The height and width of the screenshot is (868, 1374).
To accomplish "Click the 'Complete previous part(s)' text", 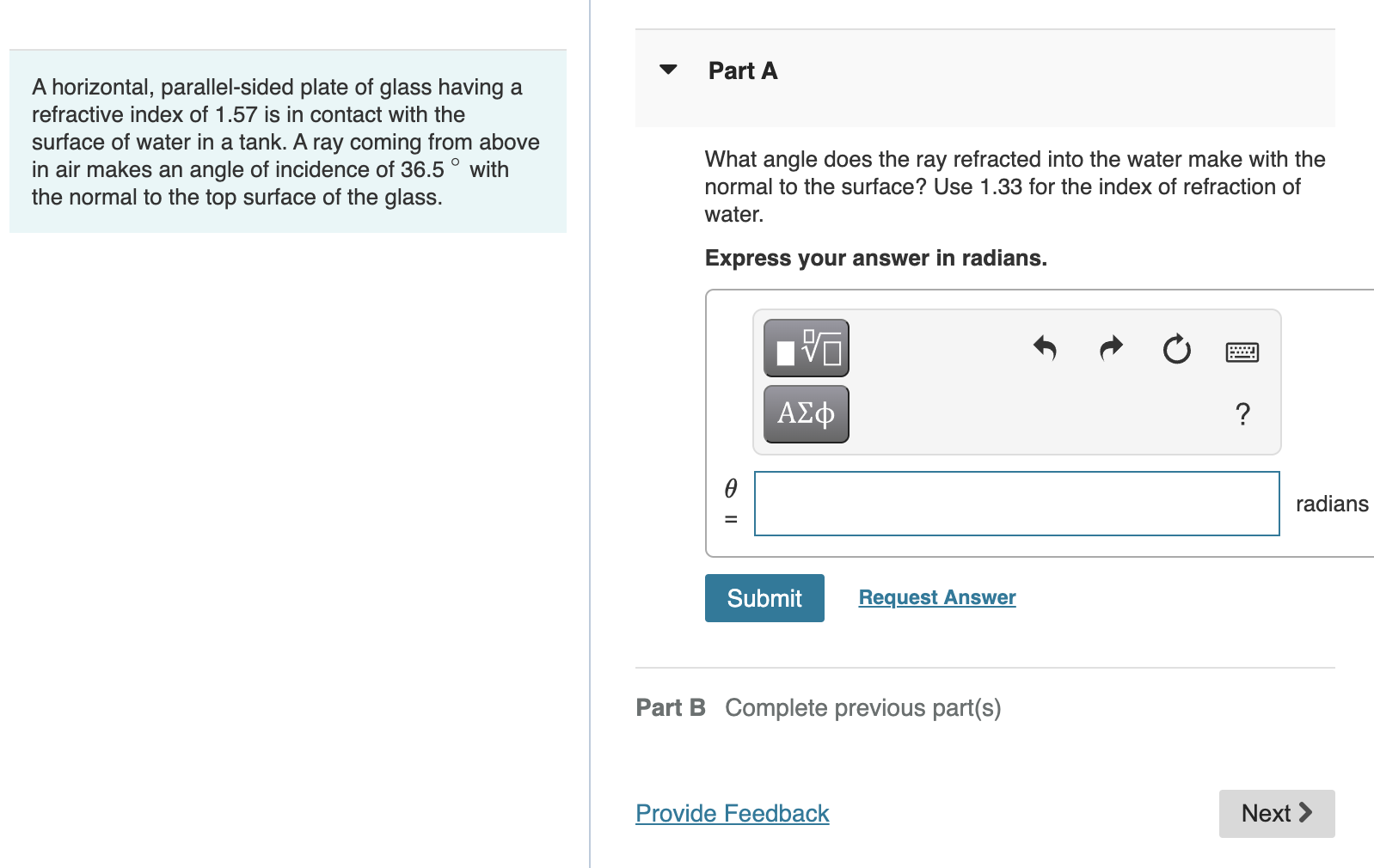I will 862,707.
